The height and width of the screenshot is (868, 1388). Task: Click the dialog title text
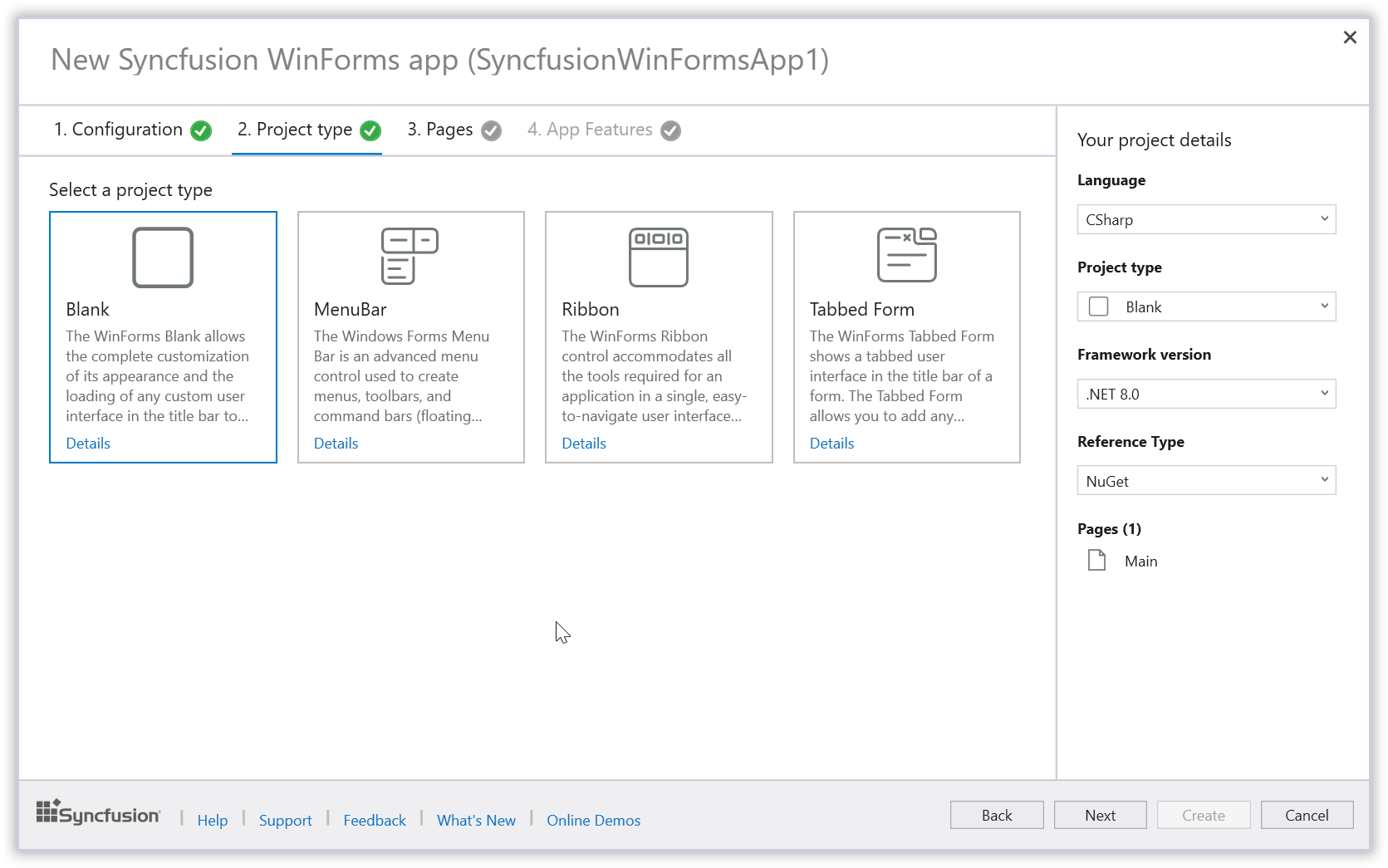pyautogui.click(x=440, y=60)
